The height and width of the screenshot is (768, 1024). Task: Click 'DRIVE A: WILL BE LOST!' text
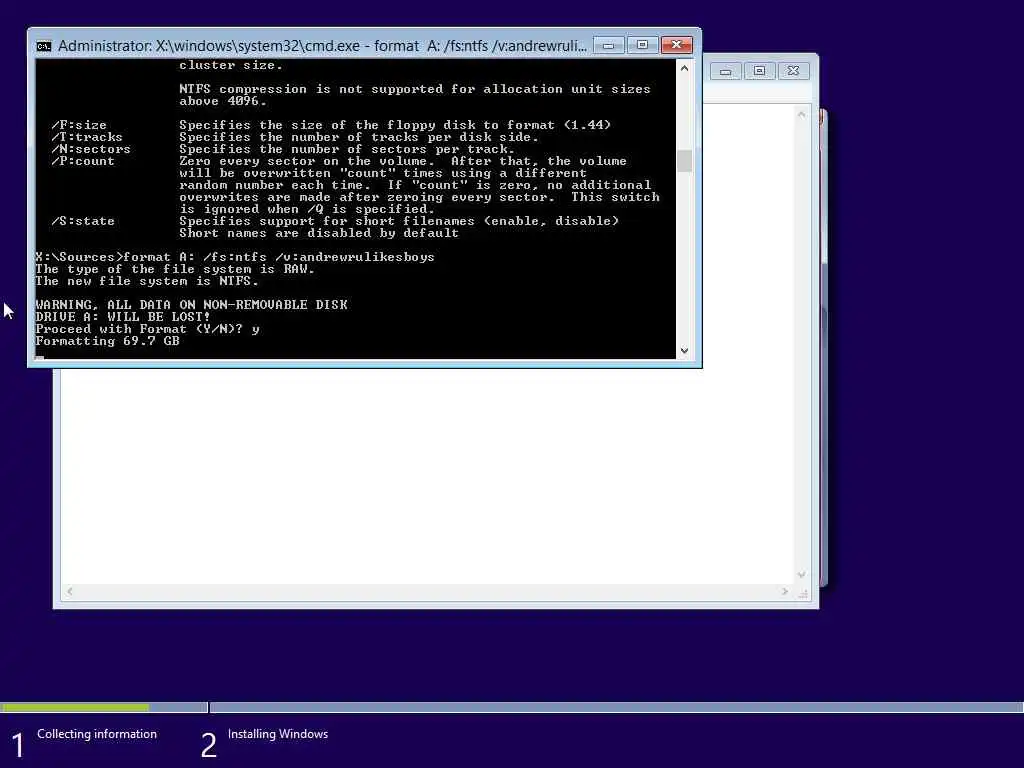click(x=123, y=317)
